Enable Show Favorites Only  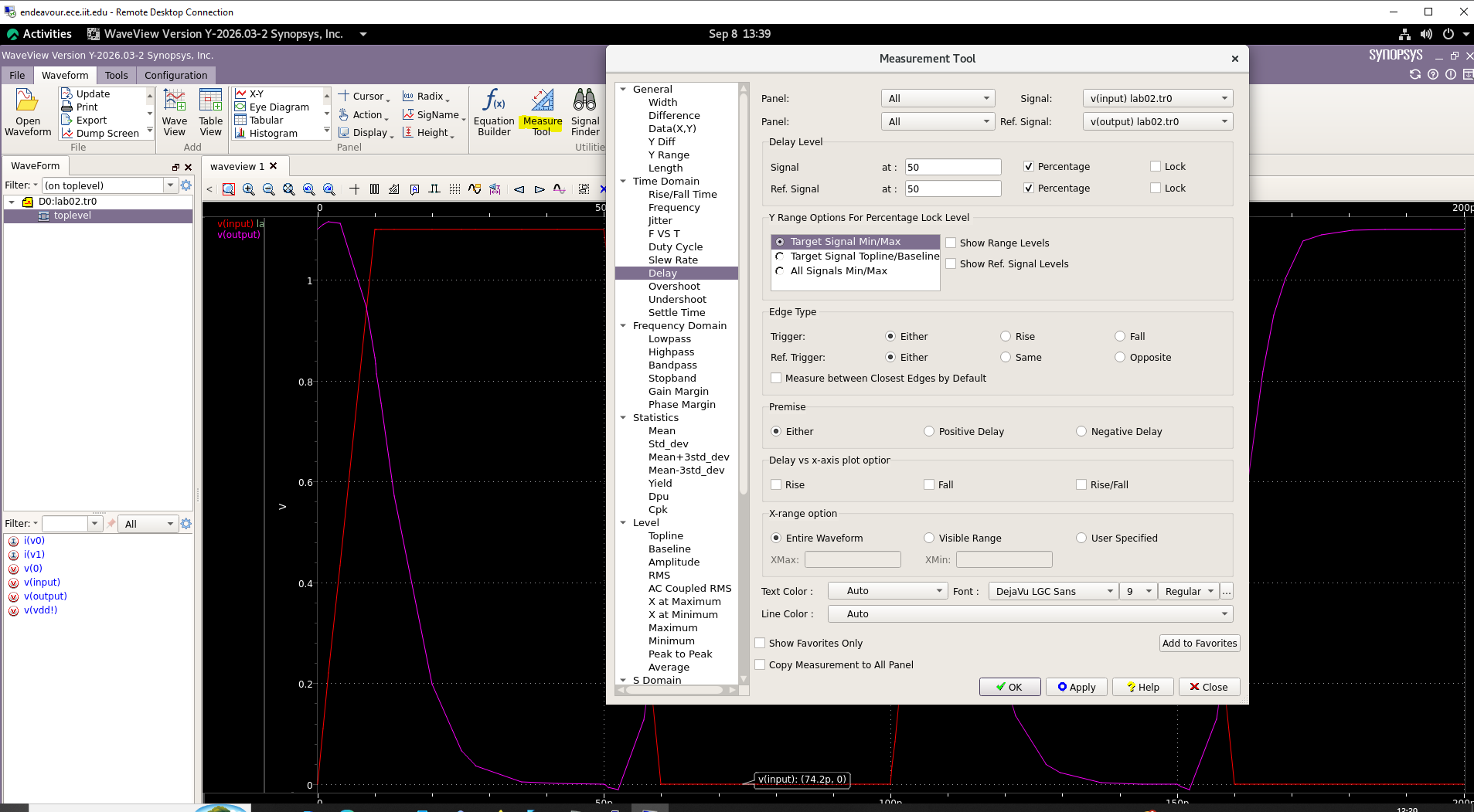pyautogui.click(x=760, y=643)
